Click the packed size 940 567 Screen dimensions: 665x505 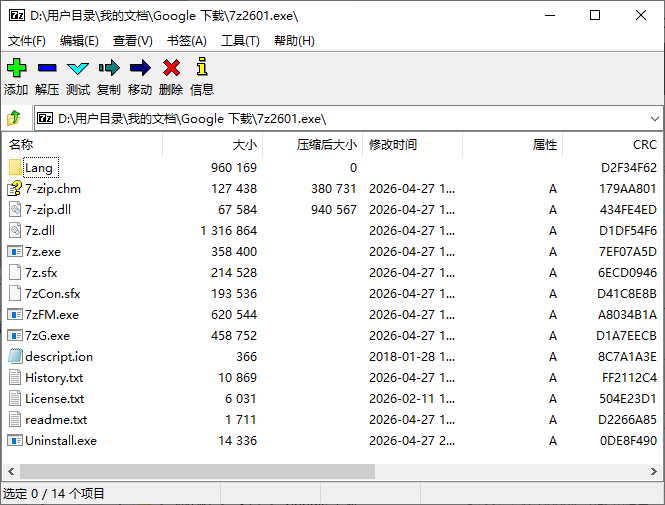click(x=334, y=209)
